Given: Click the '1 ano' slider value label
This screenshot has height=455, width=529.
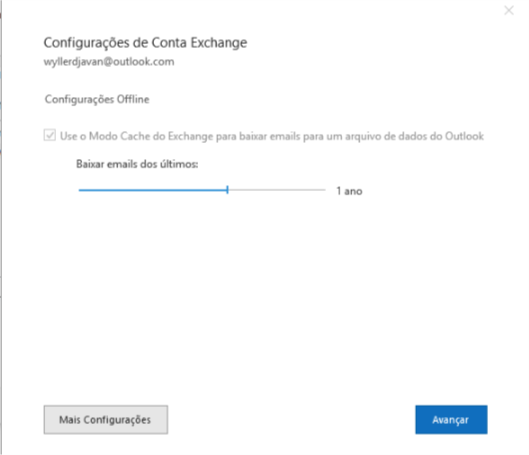Looking at the screenshot, I should [x=349, y=191].
